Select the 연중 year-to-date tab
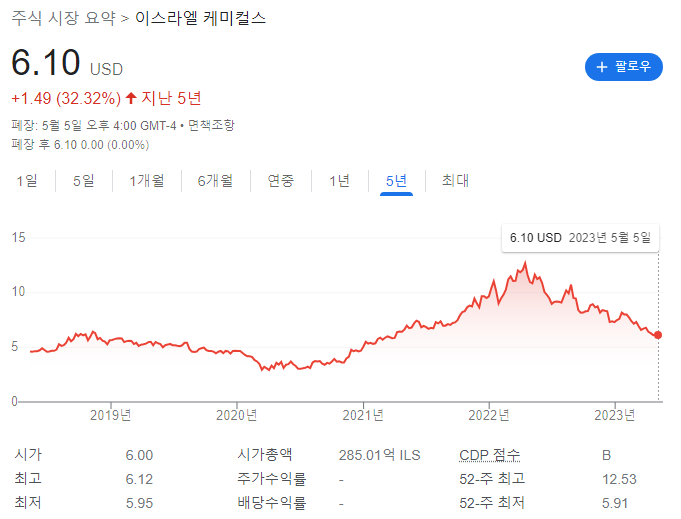The image size is (681, 519). (x=281, y=181)
